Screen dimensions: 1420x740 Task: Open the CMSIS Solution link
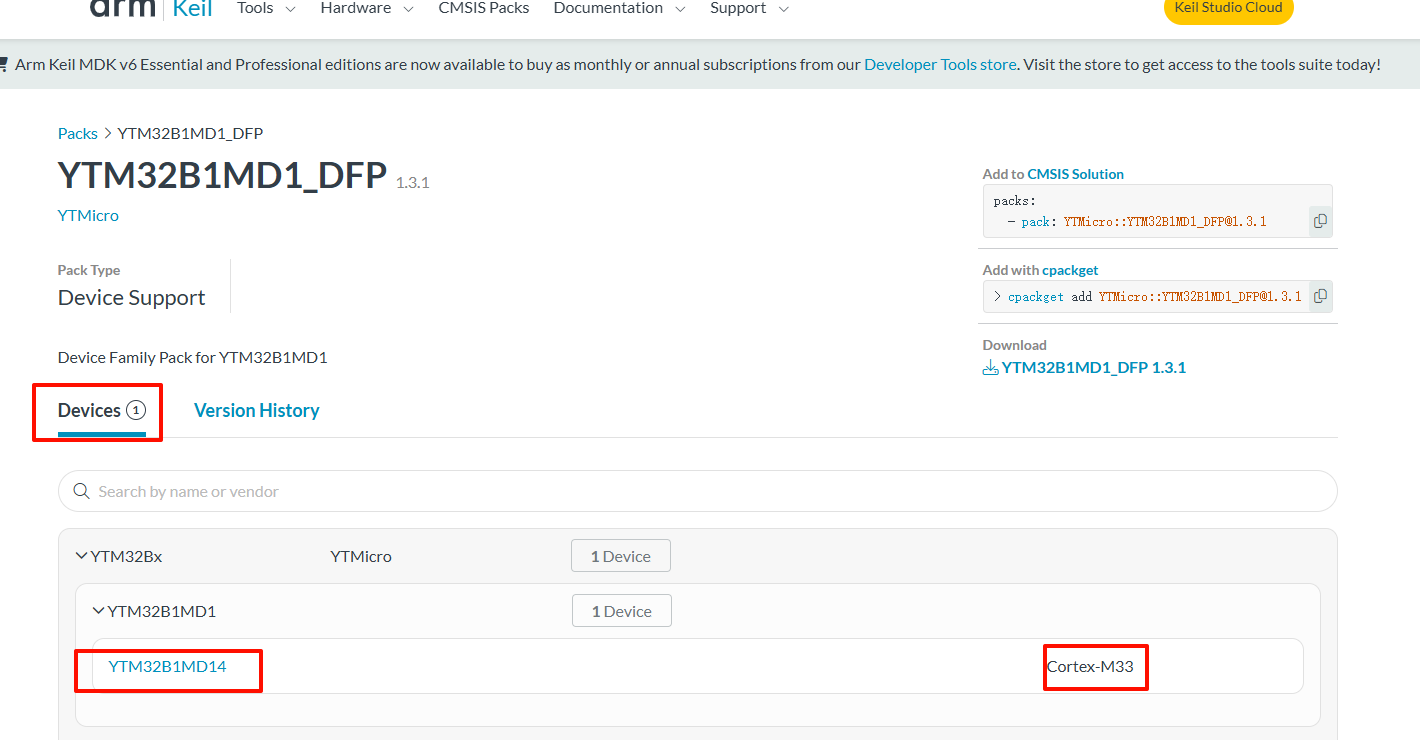click(x=1075, y=174)
